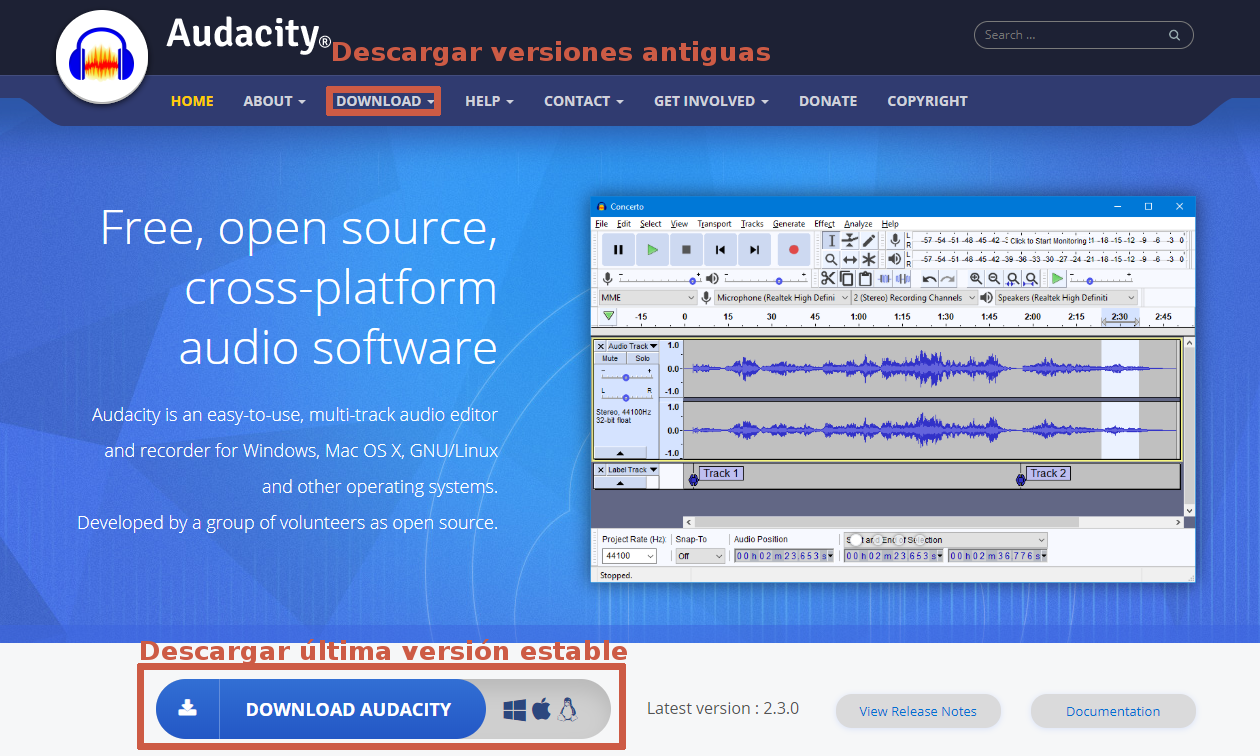The height and width of the screenshot is (756, 1260).
Task: Select the Time Shift double-arrow tool
Action: coord(850,259)
